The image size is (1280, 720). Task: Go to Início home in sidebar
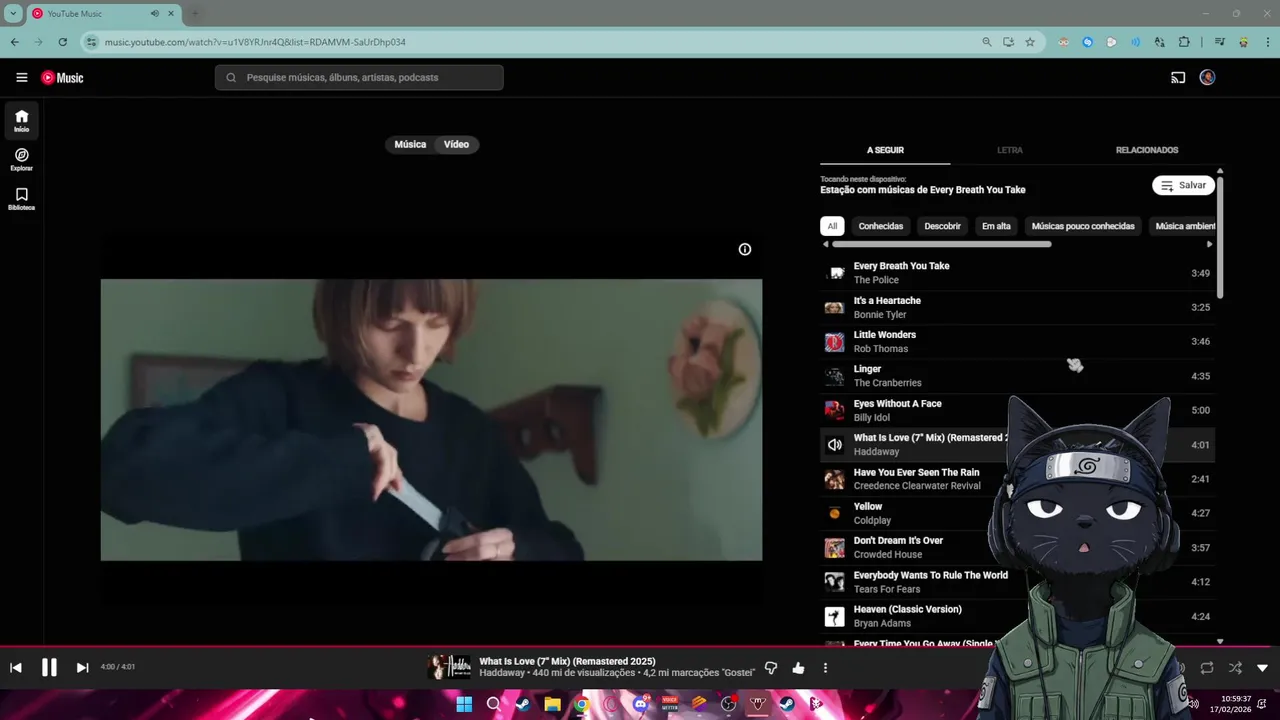21,120
